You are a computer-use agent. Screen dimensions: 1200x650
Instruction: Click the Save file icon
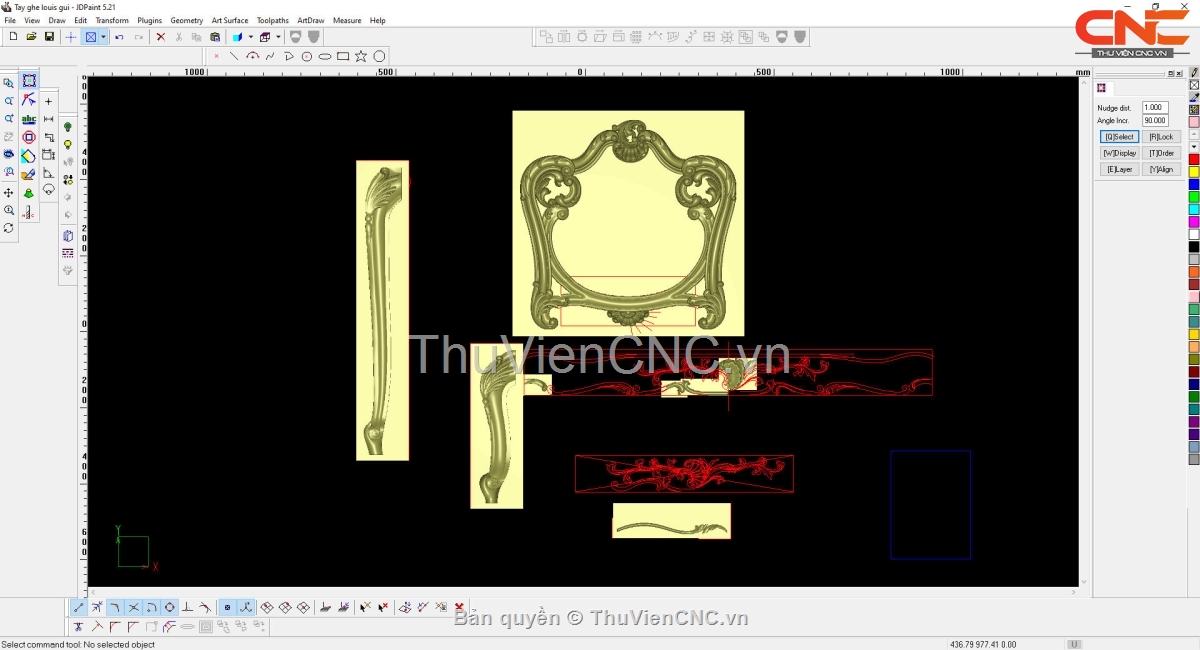click(x=49, y=37)
